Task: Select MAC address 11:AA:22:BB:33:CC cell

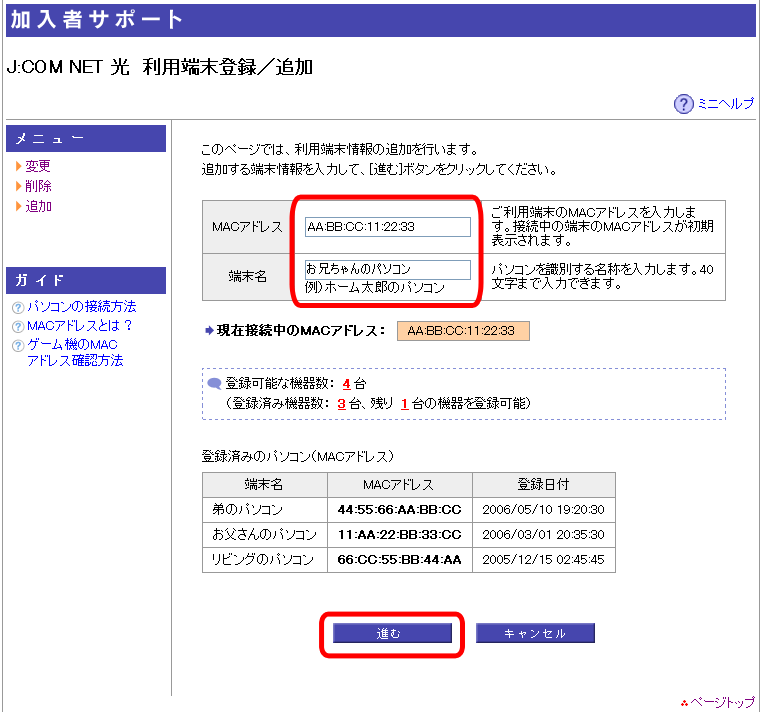Action: tap(399, 535)
